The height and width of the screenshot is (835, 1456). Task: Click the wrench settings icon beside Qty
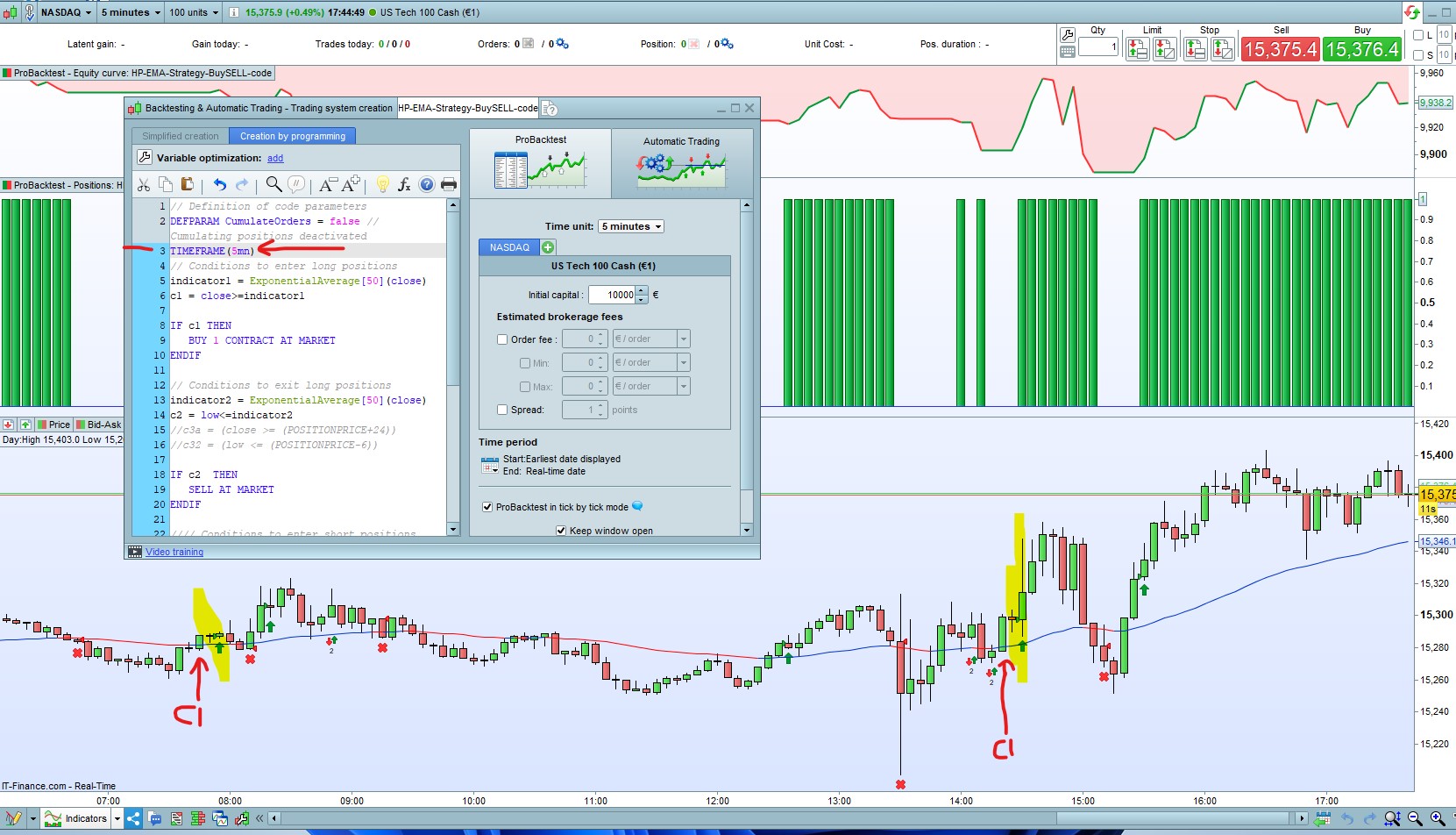tap(1068, 35)
